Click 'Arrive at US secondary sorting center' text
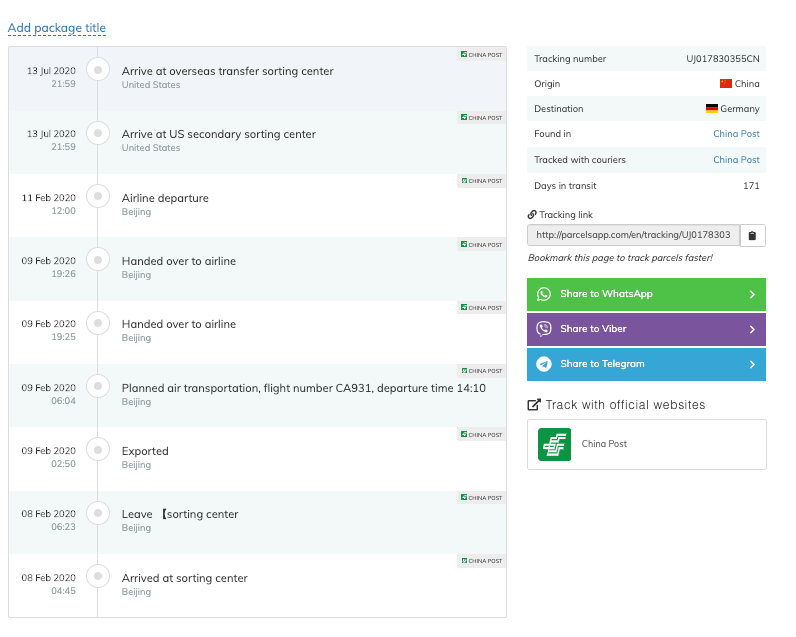 pos(219,134)
